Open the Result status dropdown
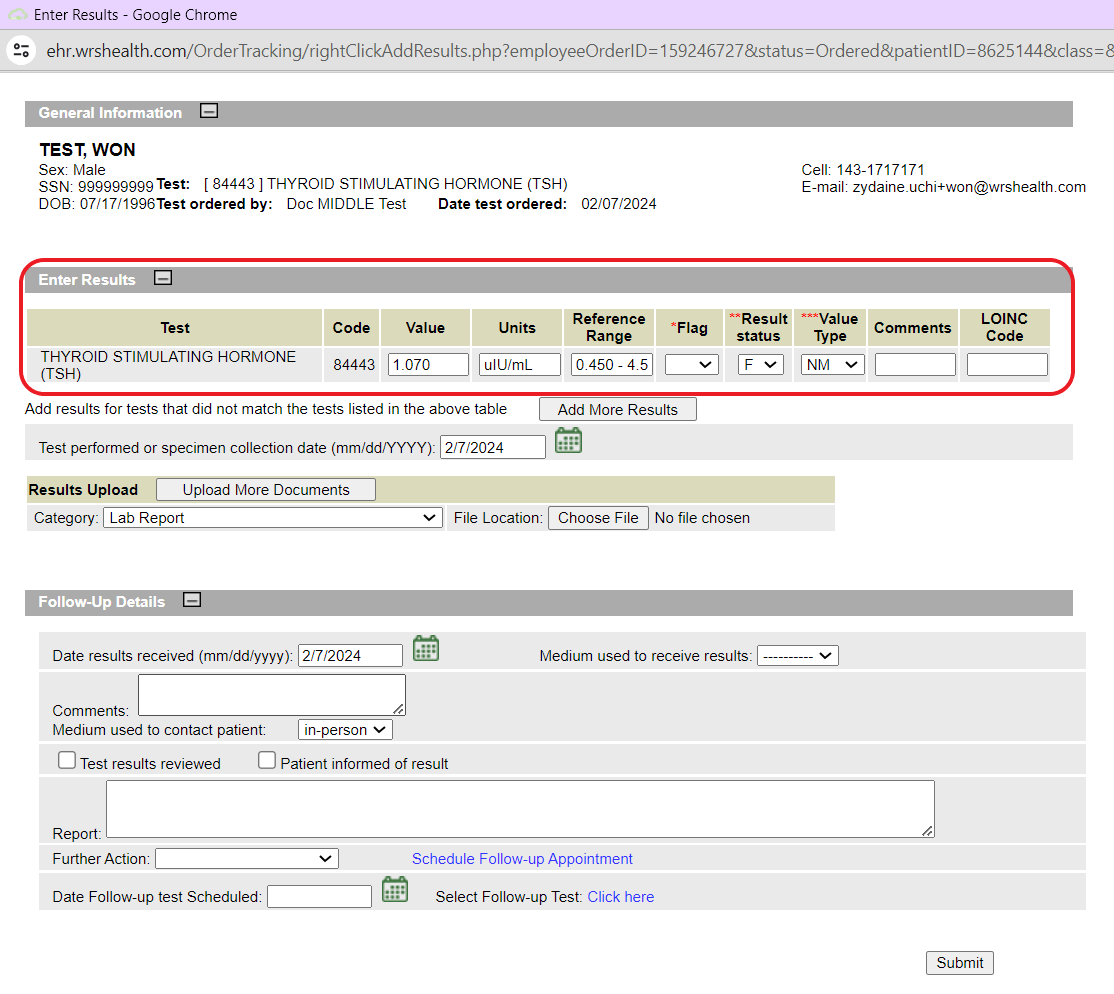The image size is (1114, 994). pos(760,365)
